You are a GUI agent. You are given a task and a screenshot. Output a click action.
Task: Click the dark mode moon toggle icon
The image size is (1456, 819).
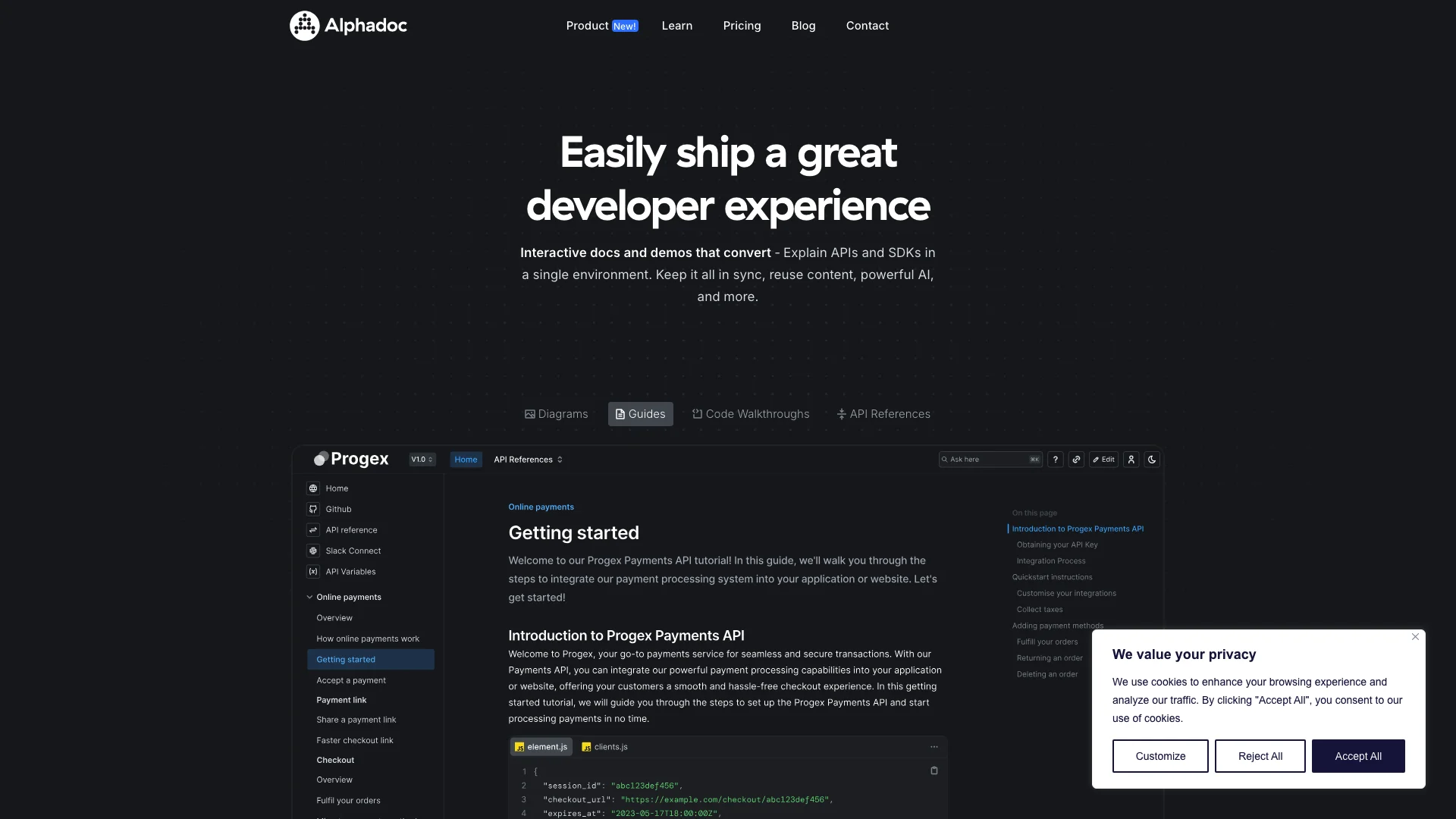pyautogui.click(x=1151, y=459)
